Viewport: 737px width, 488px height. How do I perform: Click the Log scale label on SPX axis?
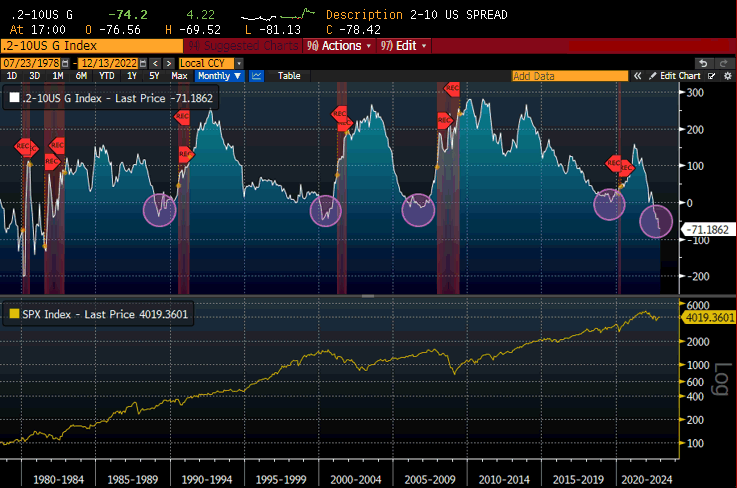723,379
